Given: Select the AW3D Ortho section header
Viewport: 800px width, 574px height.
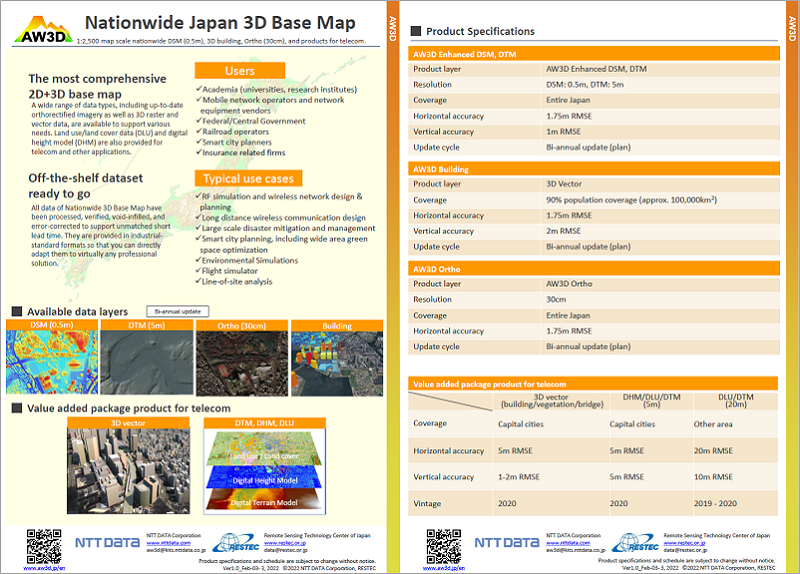Looking at the screenshot, I should (594, 269).
